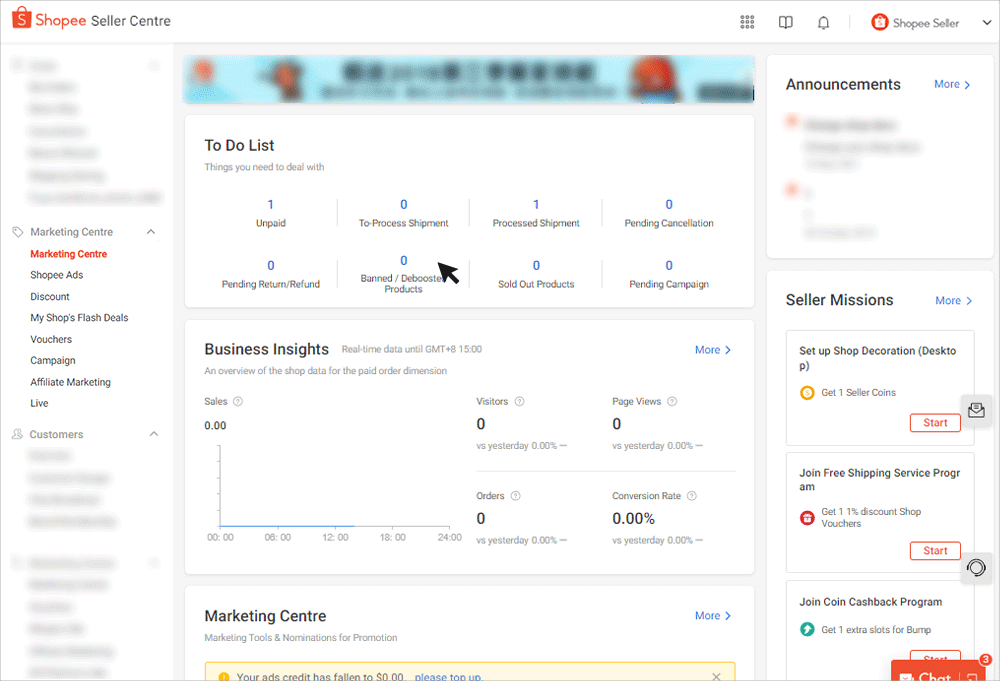Click the please top up link
Viewport: 1000px width, 681px height.
[x=447, y=676]
